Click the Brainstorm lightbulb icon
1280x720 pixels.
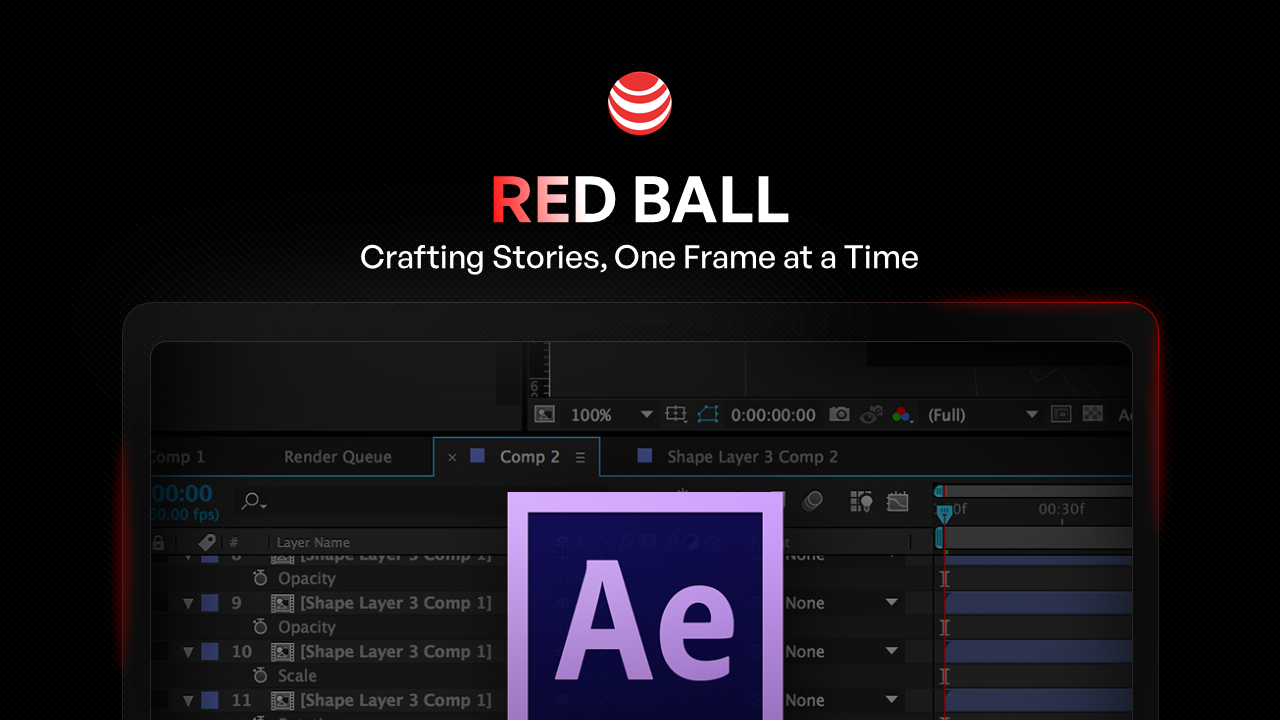pyautogui.click(x=861, y=501)
